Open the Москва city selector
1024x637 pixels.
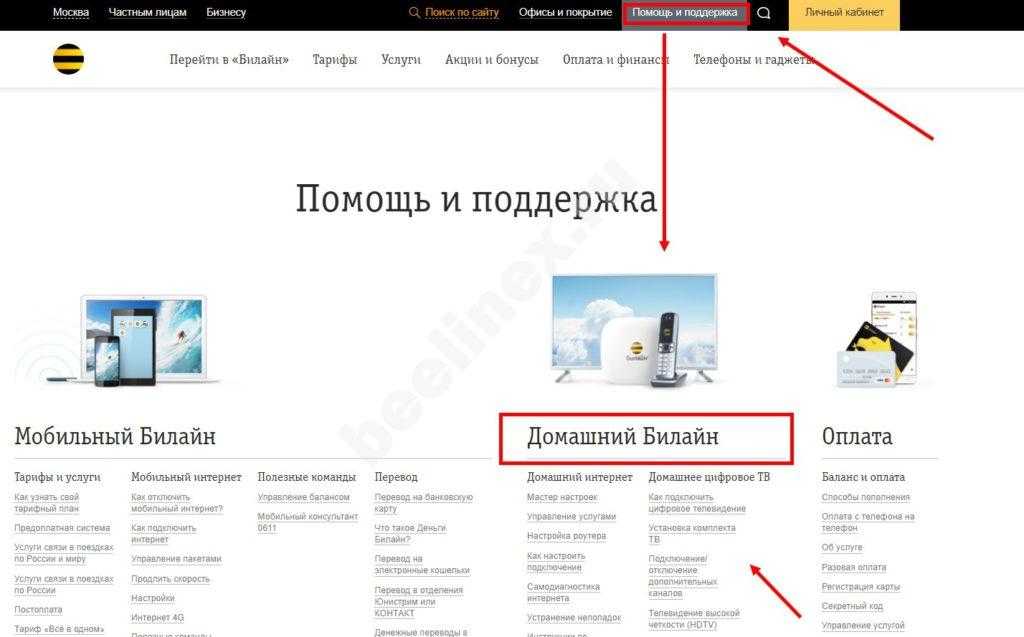70,13
